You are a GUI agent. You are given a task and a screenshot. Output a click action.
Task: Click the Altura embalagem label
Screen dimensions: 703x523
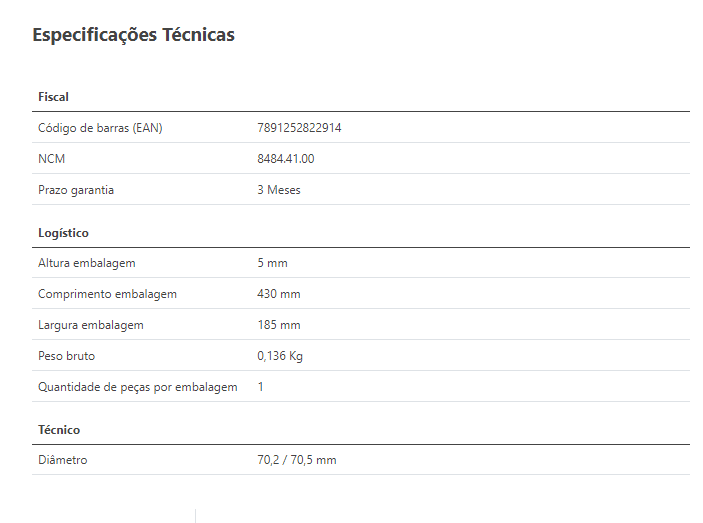87,263
